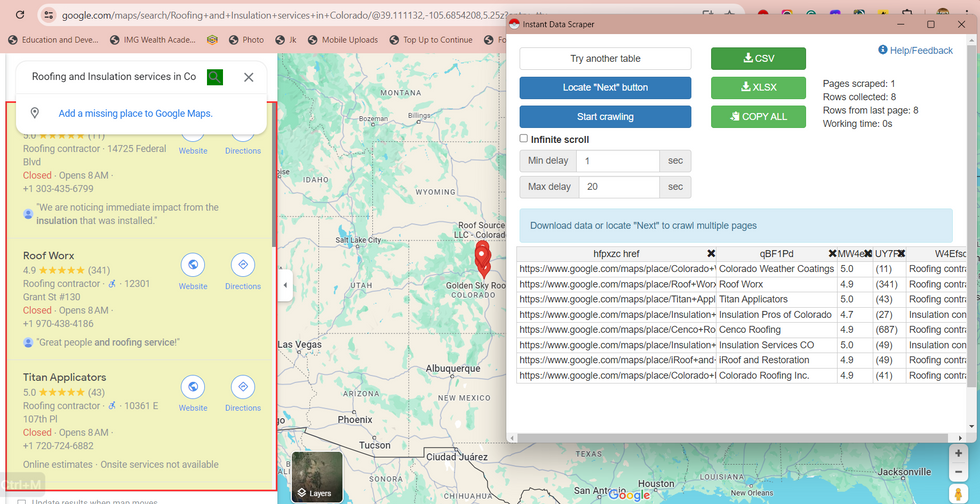Select the Insulation Pros of Colorado cell
The width and height of the screenshot is (980, 504).
pyautogui.click(x=777, y=315)
